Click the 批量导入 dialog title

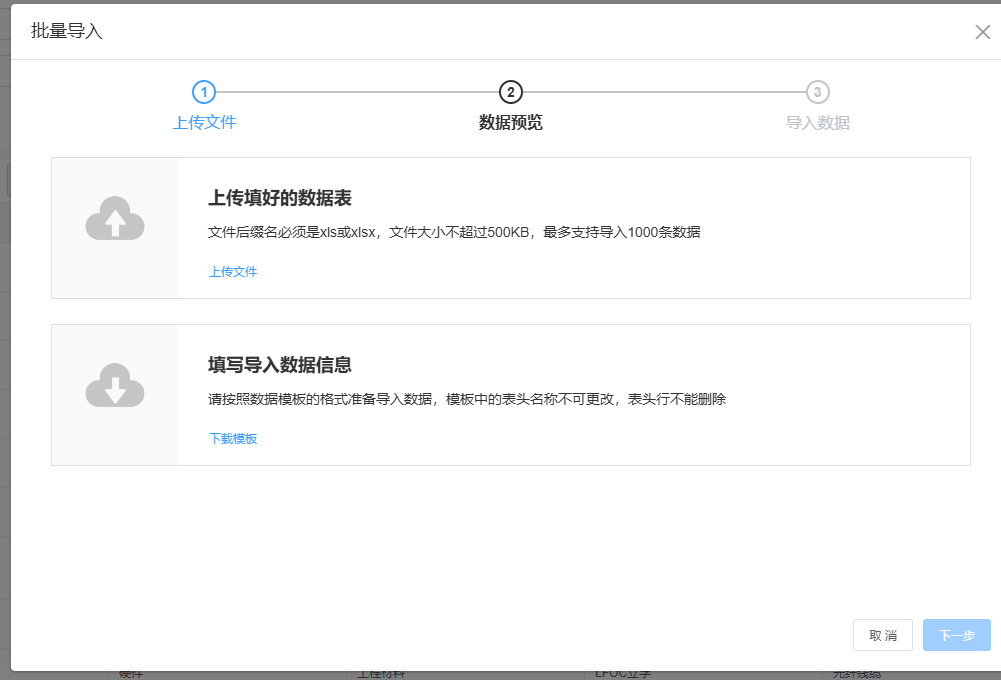click(x=67, y=31)
